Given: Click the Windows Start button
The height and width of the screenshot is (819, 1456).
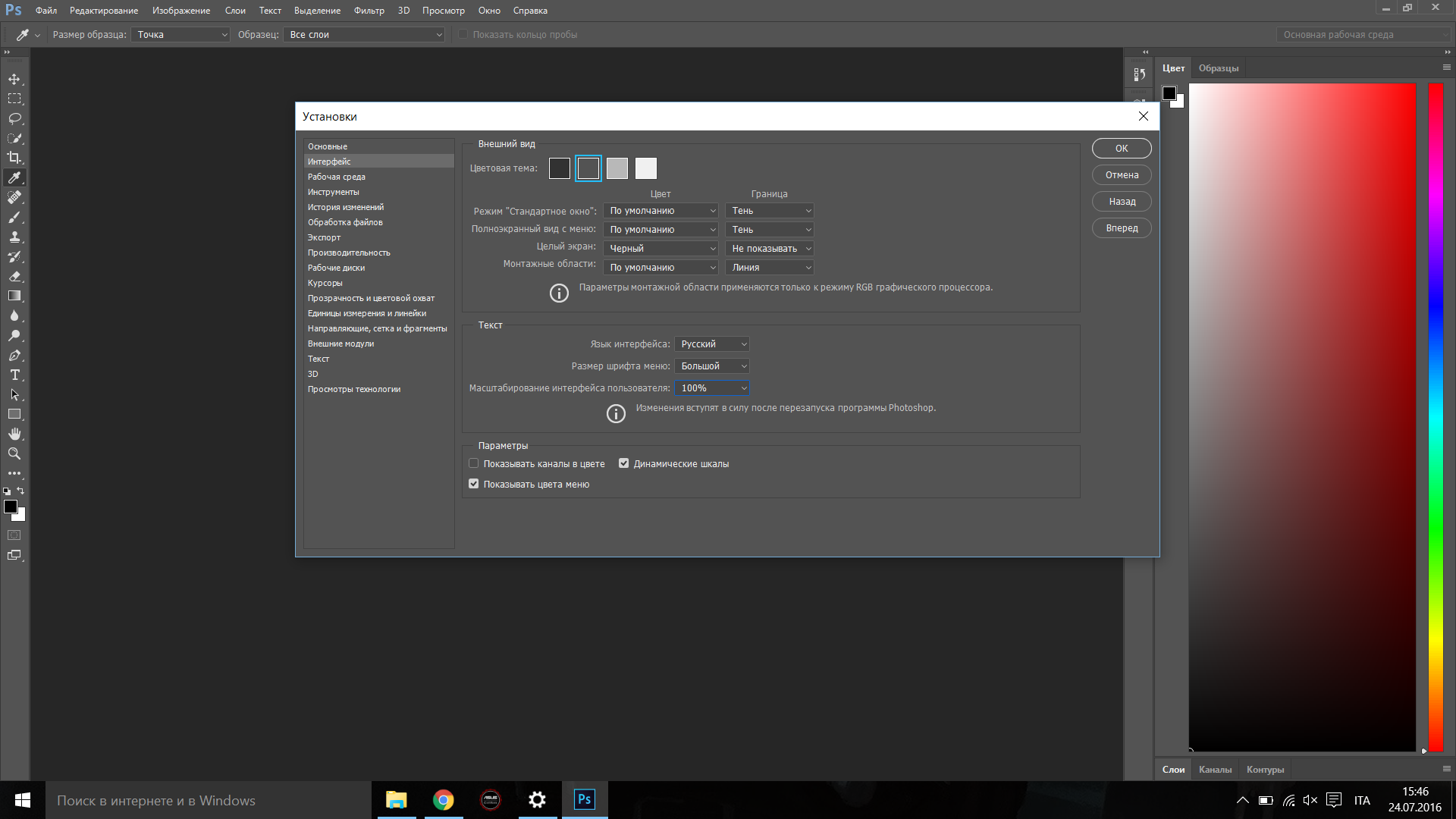Looking at the screenshot, I should pyautogui.click(x=23, y=800).
